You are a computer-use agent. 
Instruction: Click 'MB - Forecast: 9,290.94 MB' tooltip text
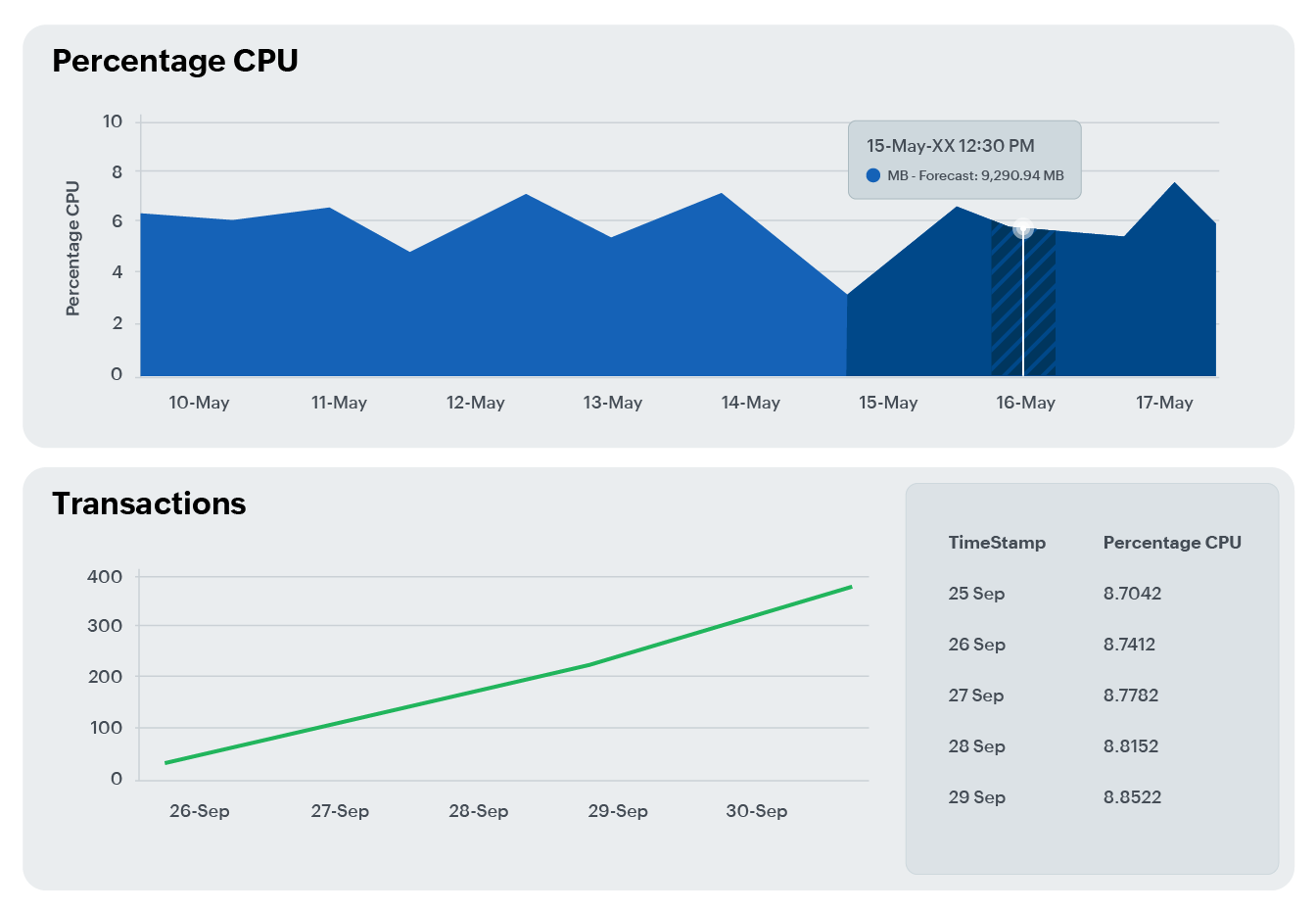coord(975,175)
